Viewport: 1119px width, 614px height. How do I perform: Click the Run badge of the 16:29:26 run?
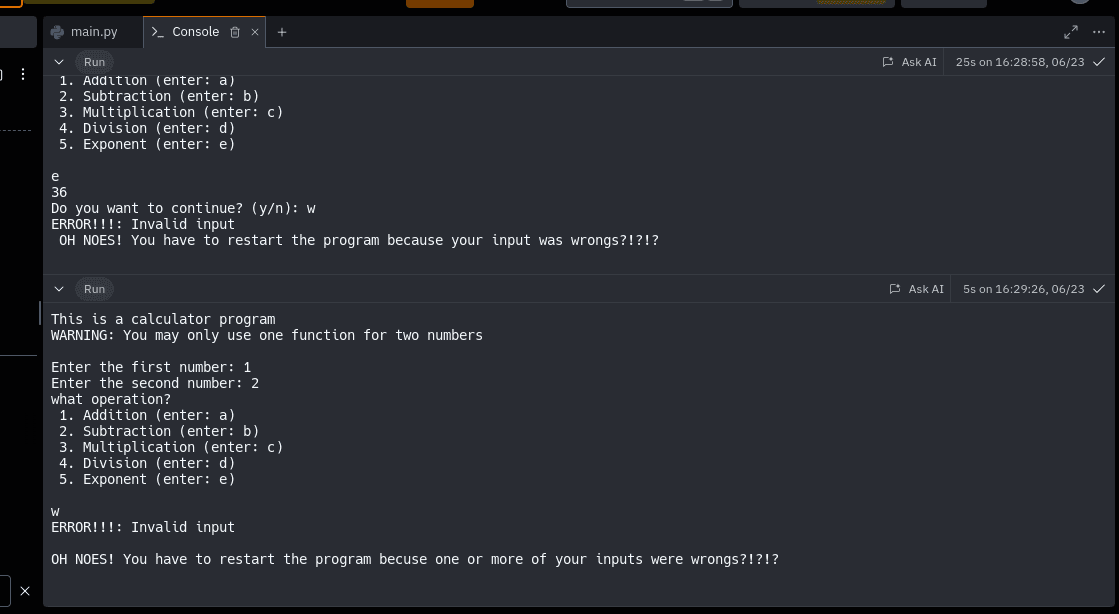click(94, 289)
